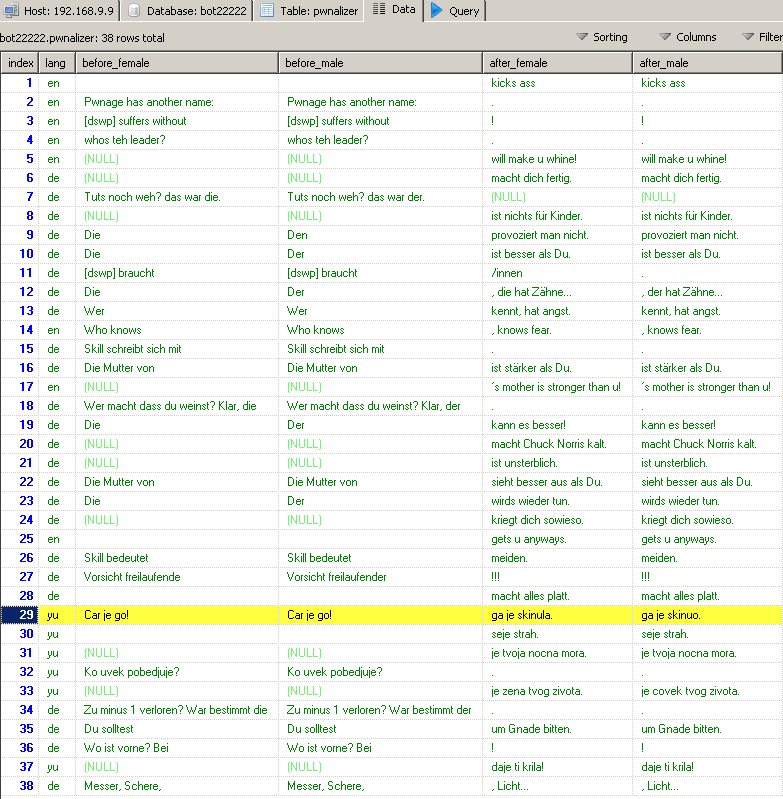Click the Query play arrow icon
This screenshot has width=783, height=799.
pos(437,10)
